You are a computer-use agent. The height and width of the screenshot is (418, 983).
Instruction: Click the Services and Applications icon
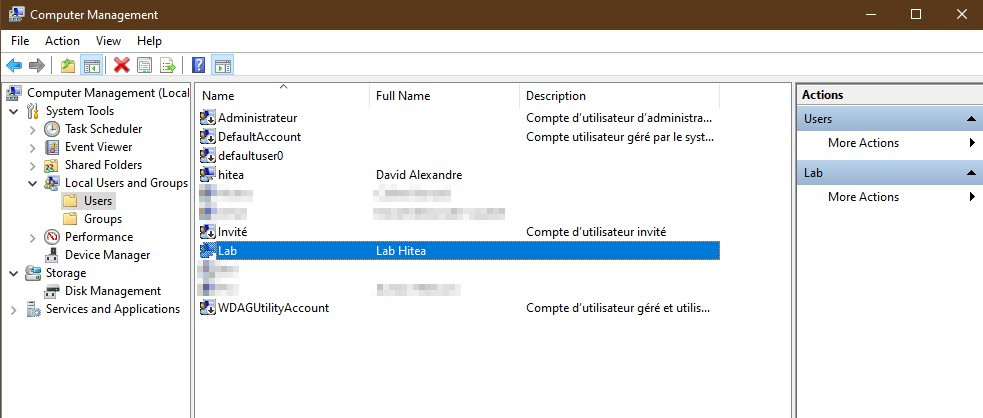click(x=33, y=310)
